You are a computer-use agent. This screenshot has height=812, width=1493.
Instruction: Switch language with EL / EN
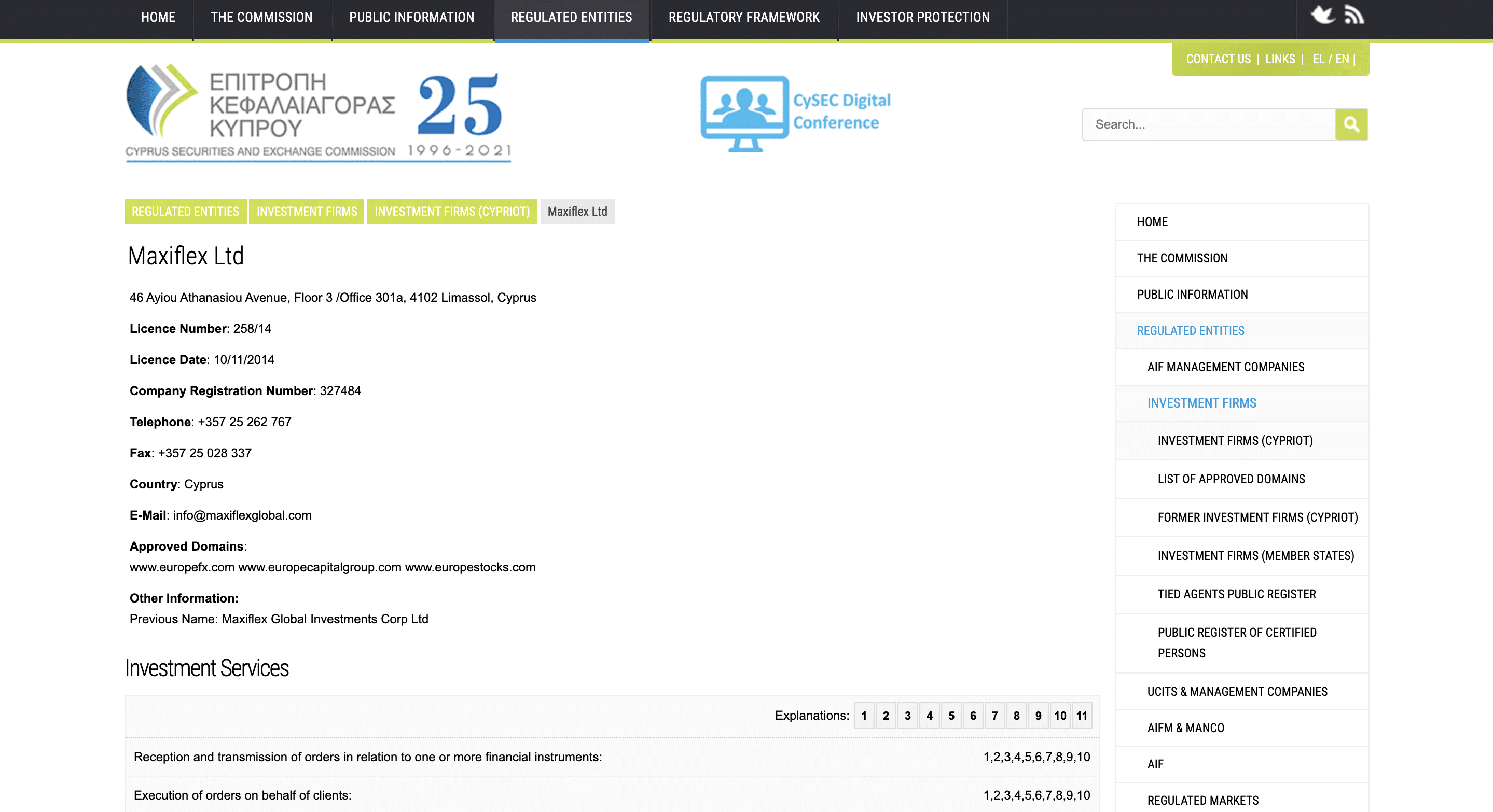tap(1331, 59)
